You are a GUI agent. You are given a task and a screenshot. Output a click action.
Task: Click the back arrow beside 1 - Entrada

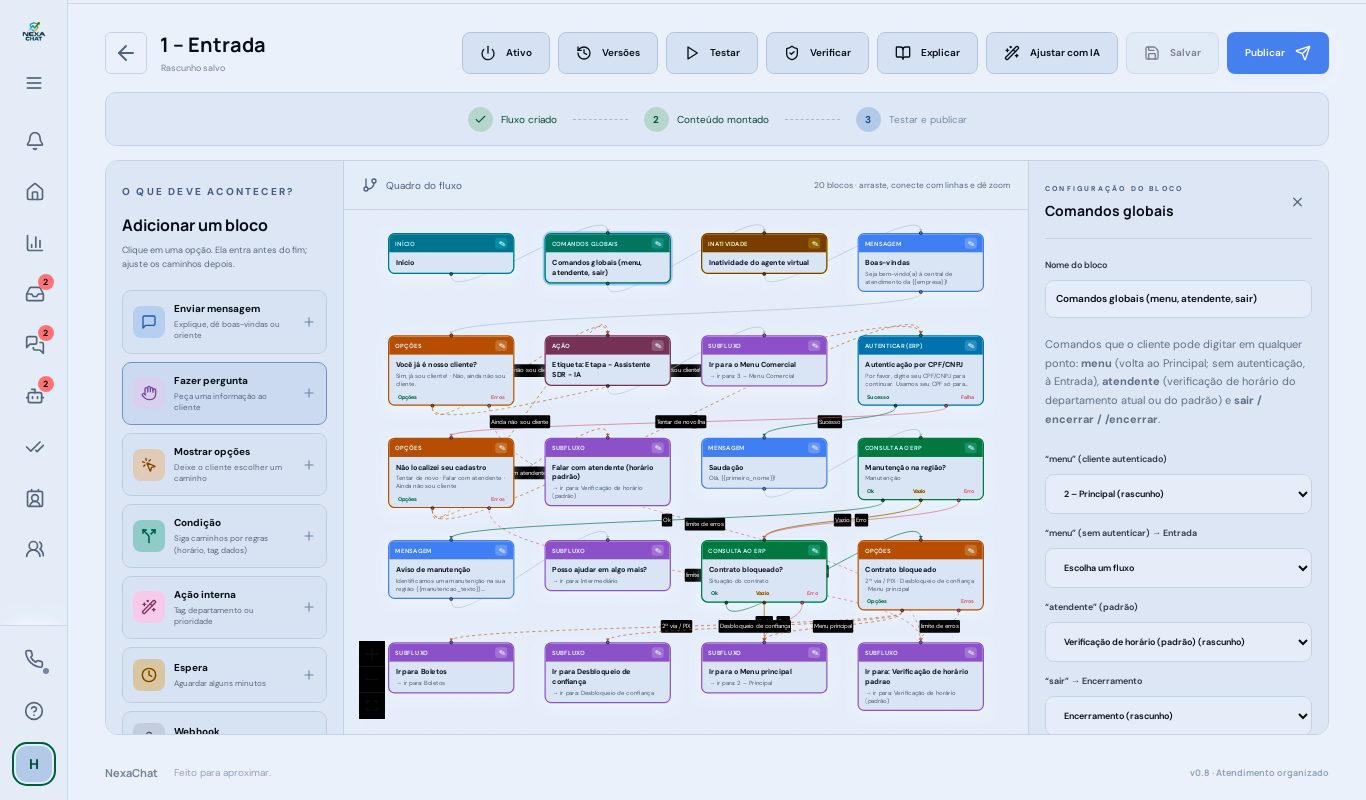(x=126, y=53)
